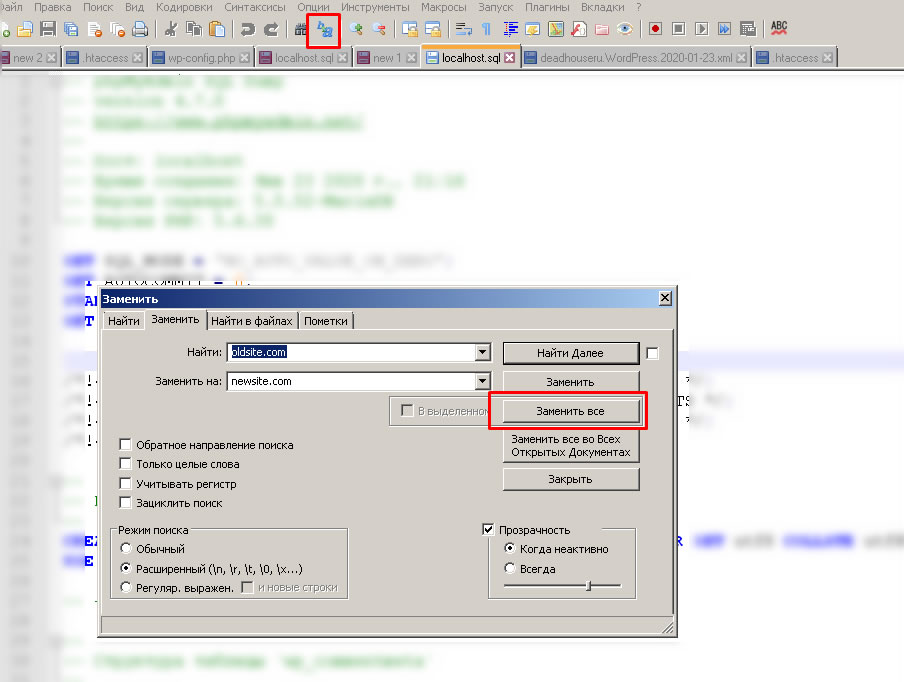Open the Replace tool from the toolbar

325,29
